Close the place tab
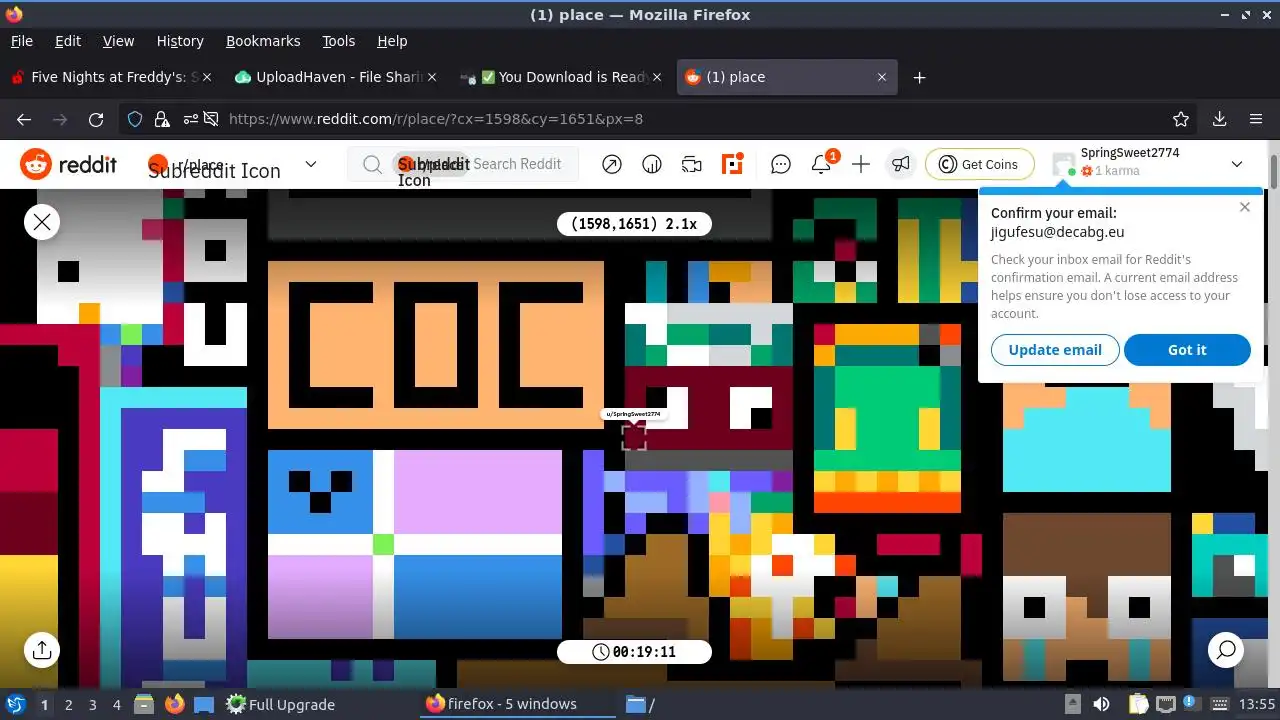This screenshot has height=720, width=1280. [x=882, y=77]
